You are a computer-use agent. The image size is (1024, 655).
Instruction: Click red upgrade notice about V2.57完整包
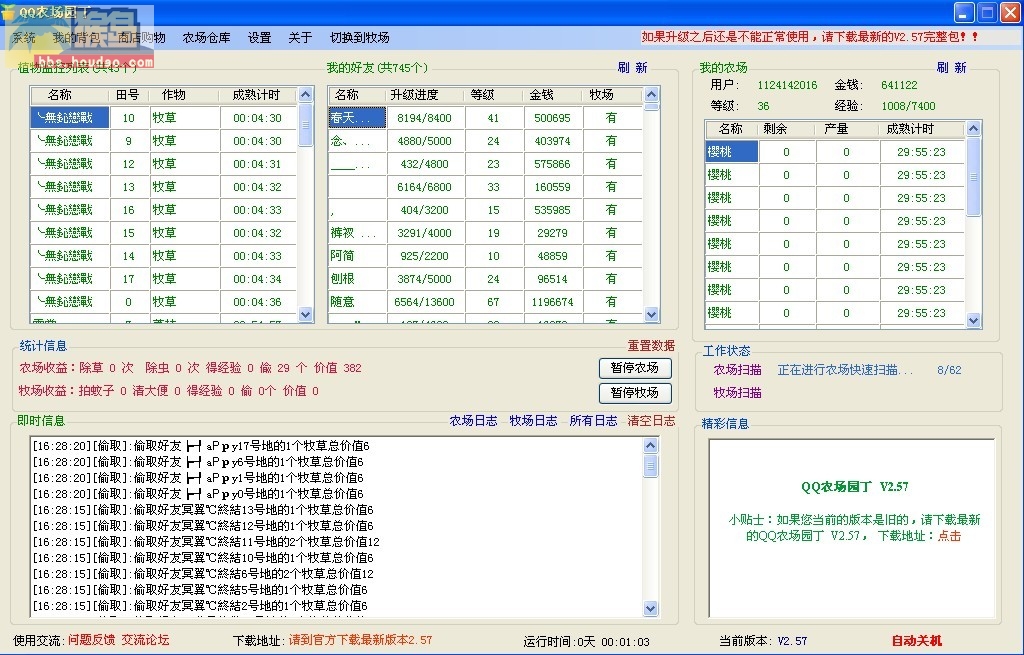[810, 37]
